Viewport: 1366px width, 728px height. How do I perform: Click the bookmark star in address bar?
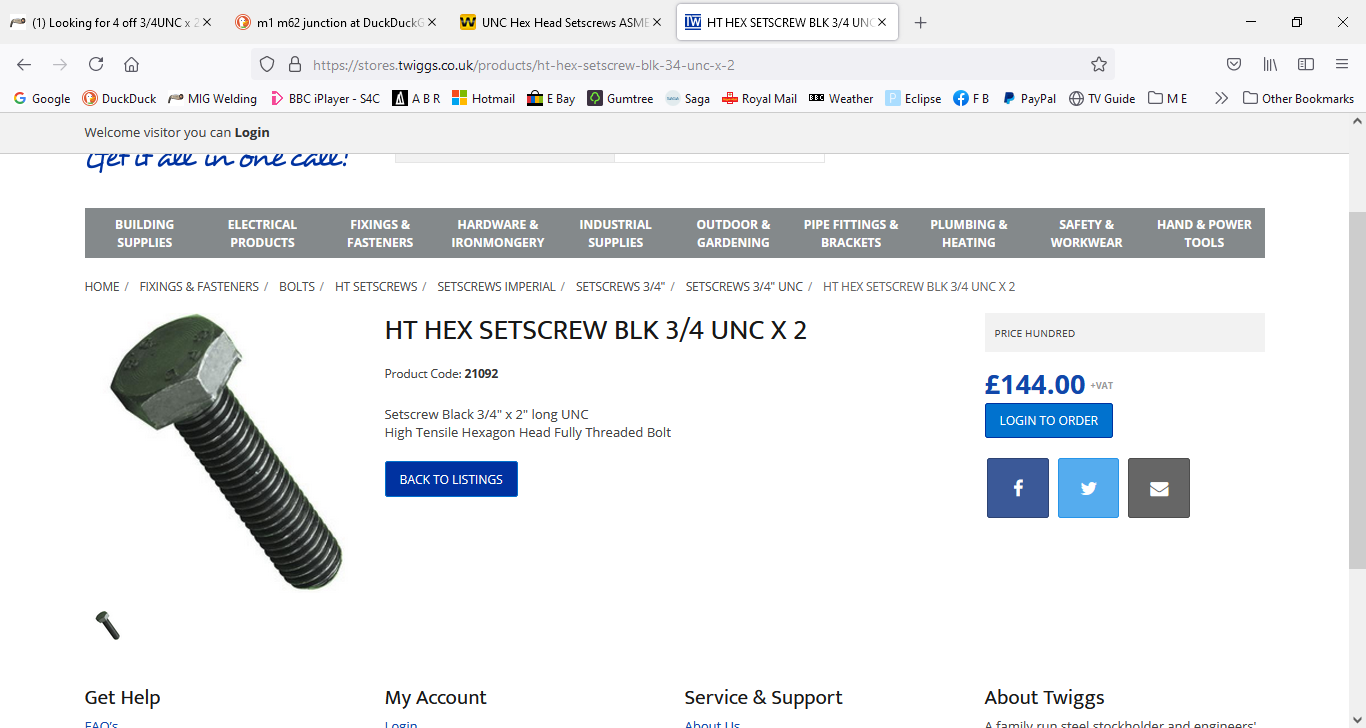pos(1099,65)
